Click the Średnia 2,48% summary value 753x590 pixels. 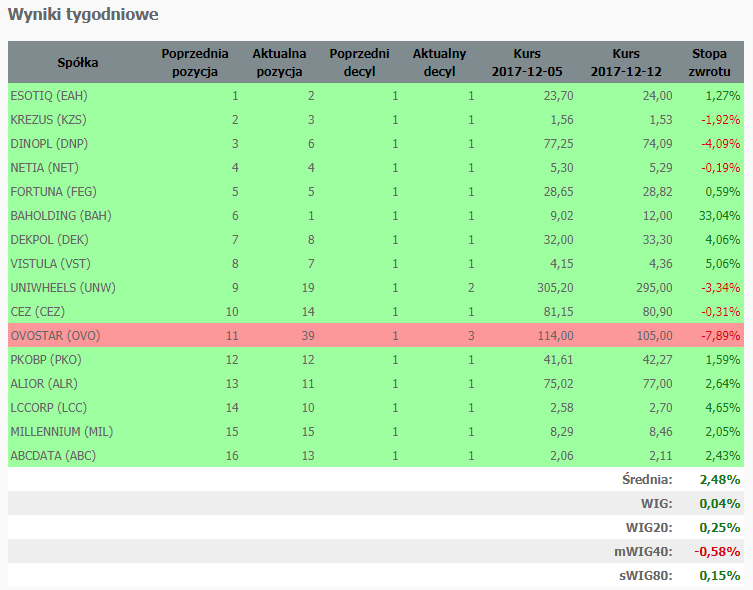(719, 480)
